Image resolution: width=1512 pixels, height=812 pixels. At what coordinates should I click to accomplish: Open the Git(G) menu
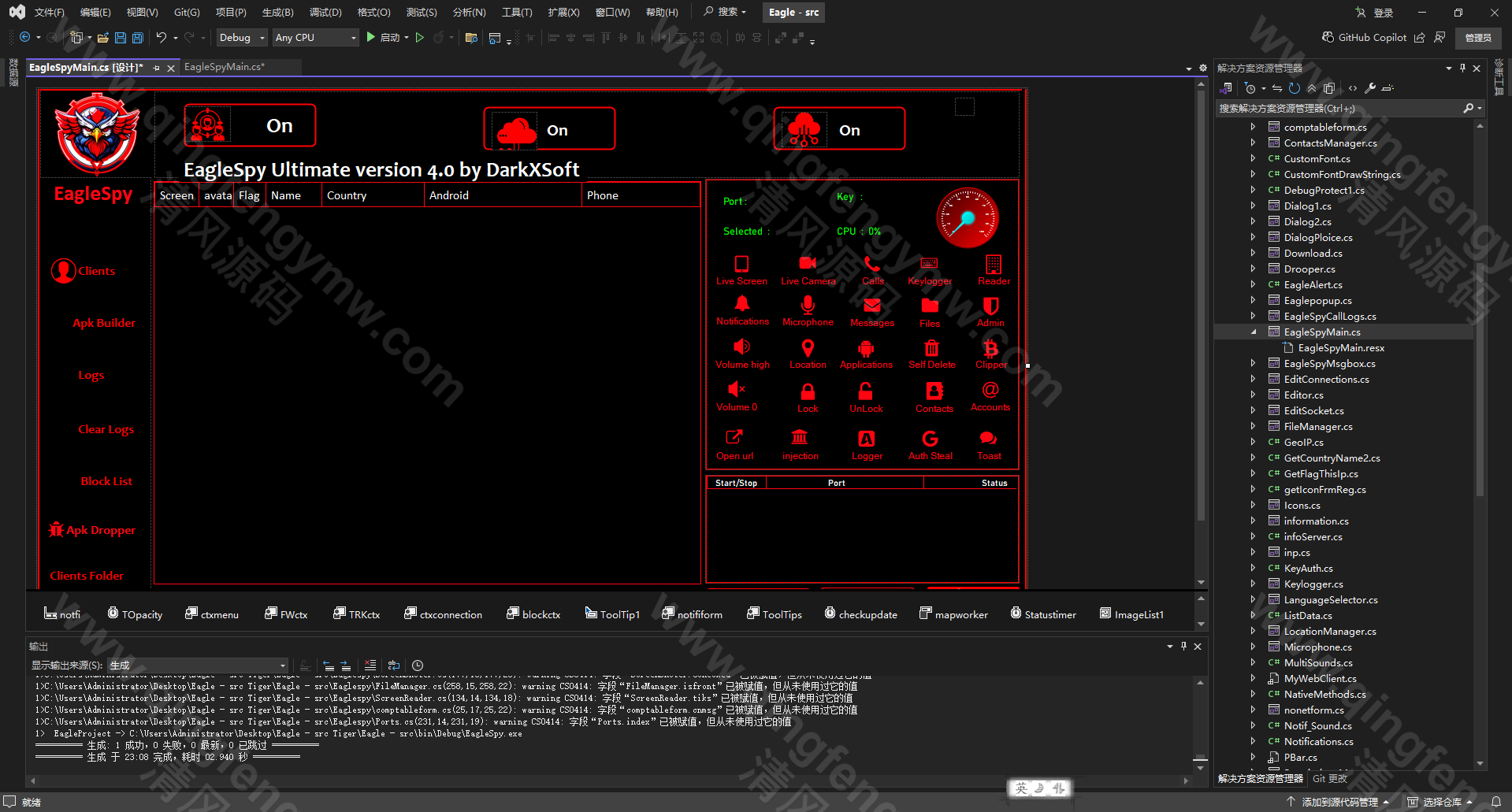tap(187, 12)
